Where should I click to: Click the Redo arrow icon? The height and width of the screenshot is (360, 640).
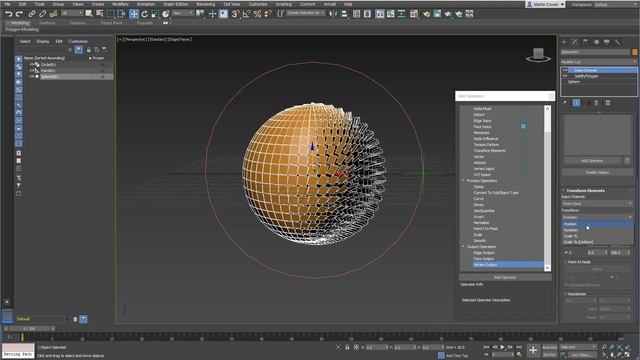click(x=19, y=14)
